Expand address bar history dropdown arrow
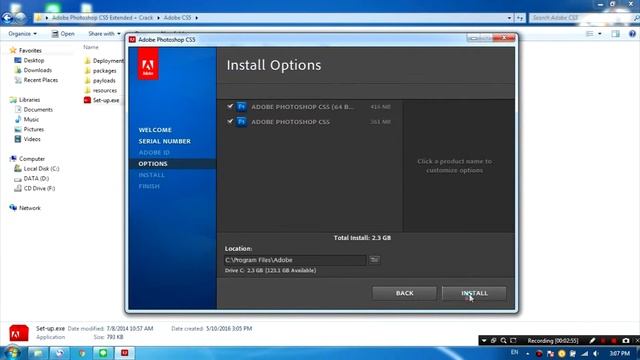 coord(509,18)
